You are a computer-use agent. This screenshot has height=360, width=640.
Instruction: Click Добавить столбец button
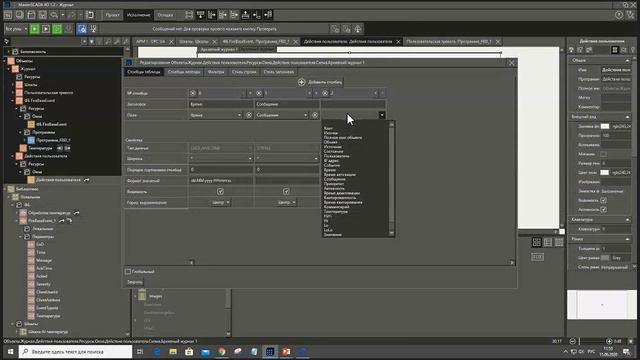320,82
